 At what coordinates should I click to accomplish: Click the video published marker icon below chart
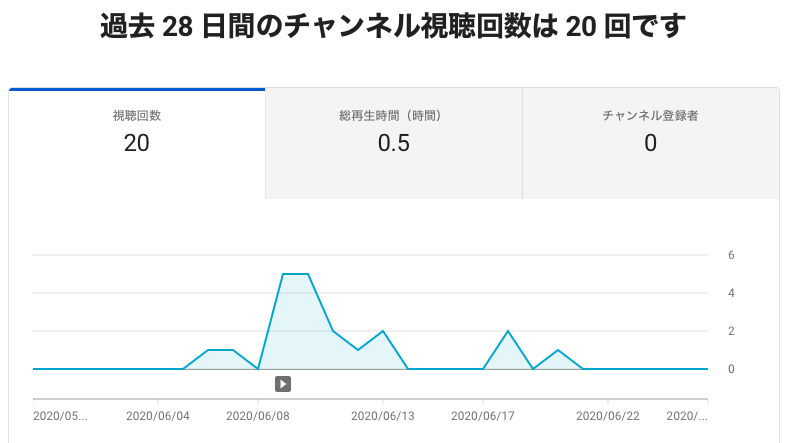pyautogui.click(x=283, y=383)
